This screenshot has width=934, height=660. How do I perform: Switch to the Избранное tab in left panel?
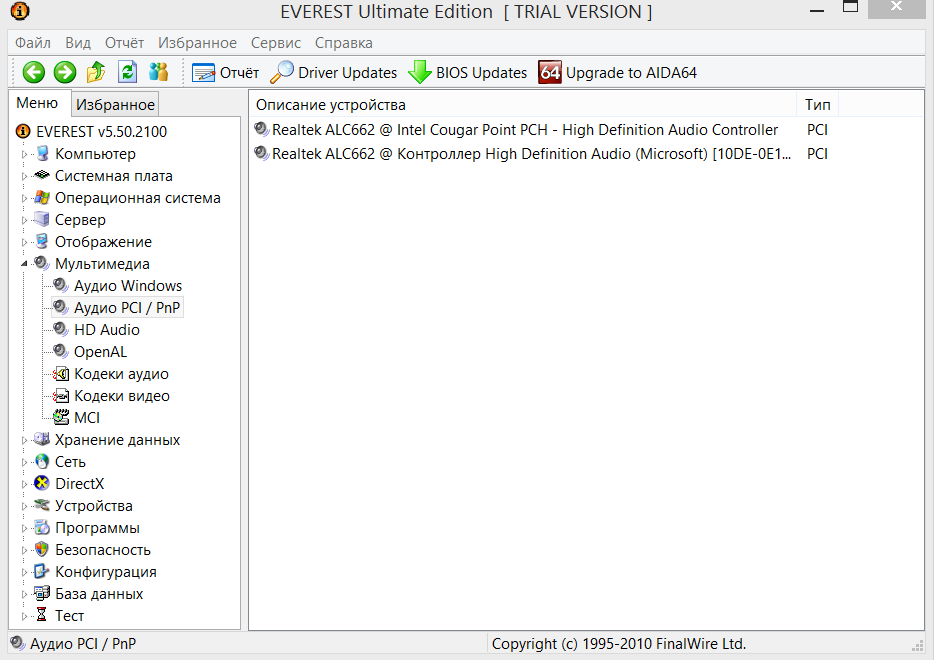116,105
